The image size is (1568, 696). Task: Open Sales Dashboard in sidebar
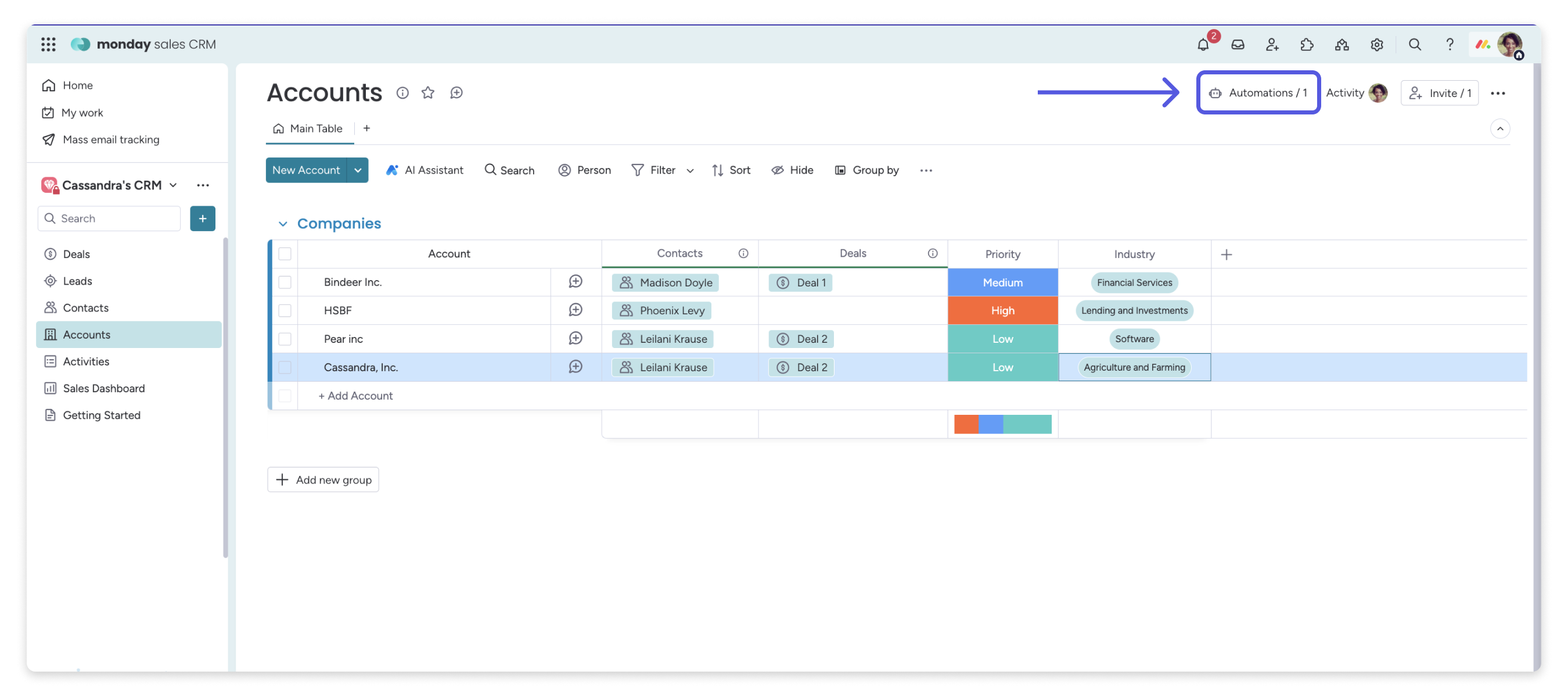click(128, 388)
